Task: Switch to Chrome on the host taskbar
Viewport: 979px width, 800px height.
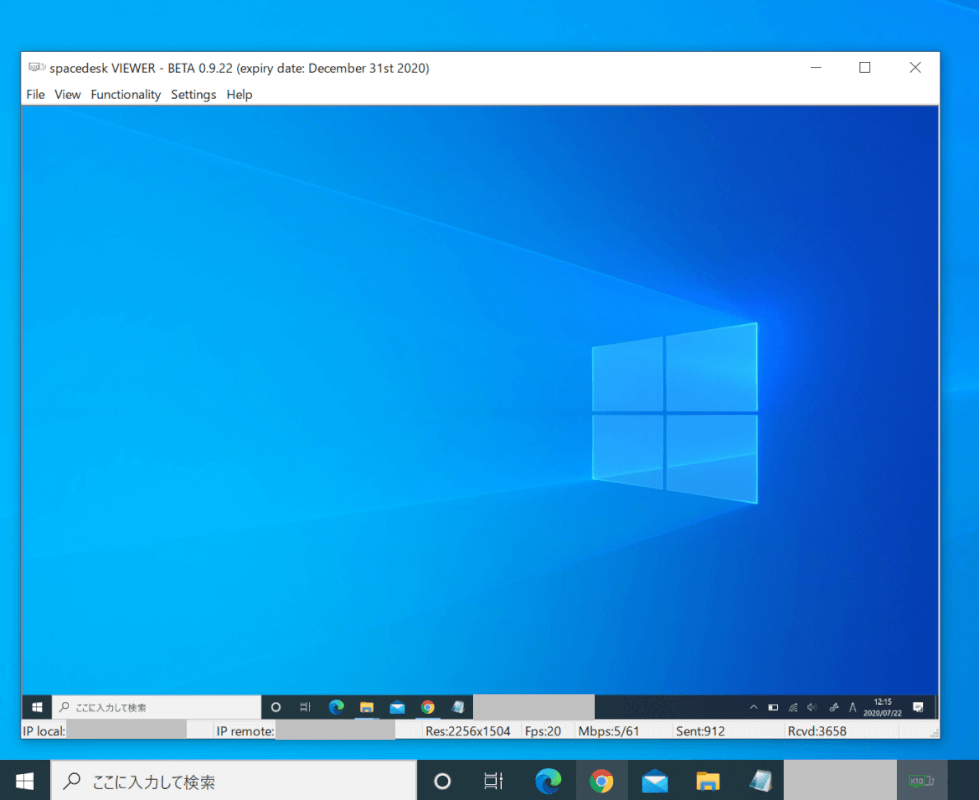Action: (x=601, y=781)
